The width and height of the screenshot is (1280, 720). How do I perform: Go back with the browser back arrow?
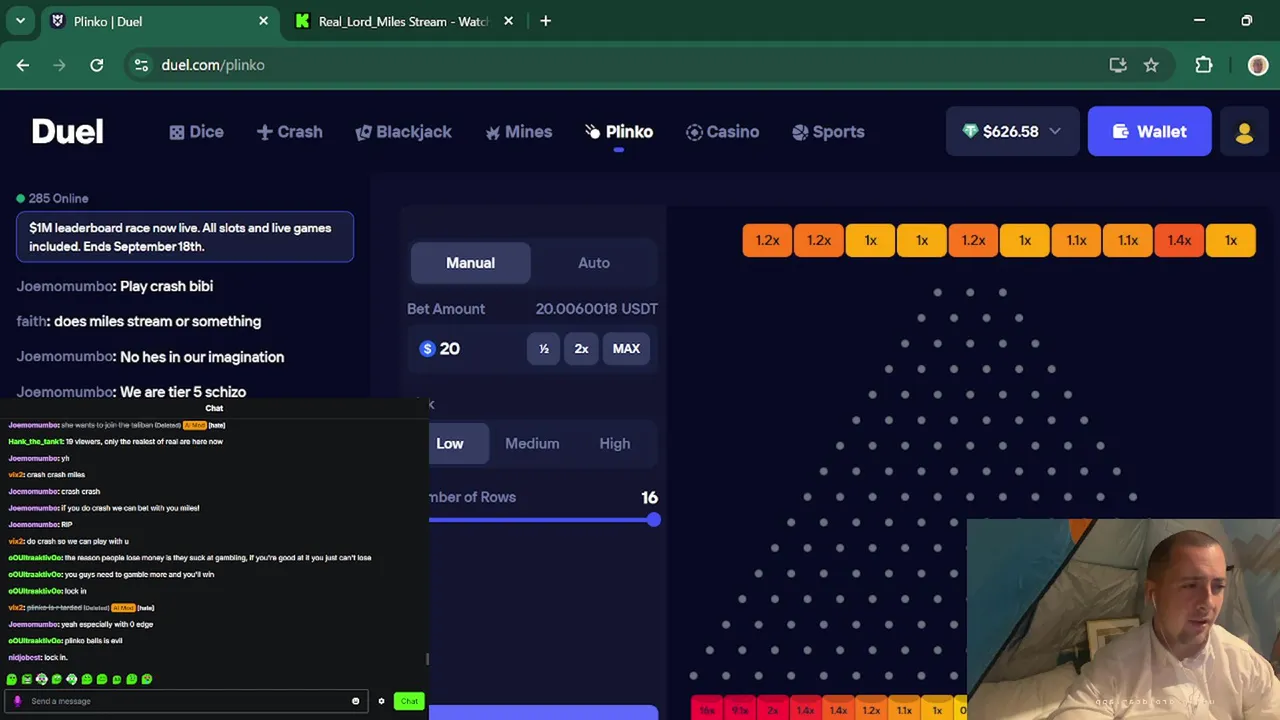click(x=23, y=65)
